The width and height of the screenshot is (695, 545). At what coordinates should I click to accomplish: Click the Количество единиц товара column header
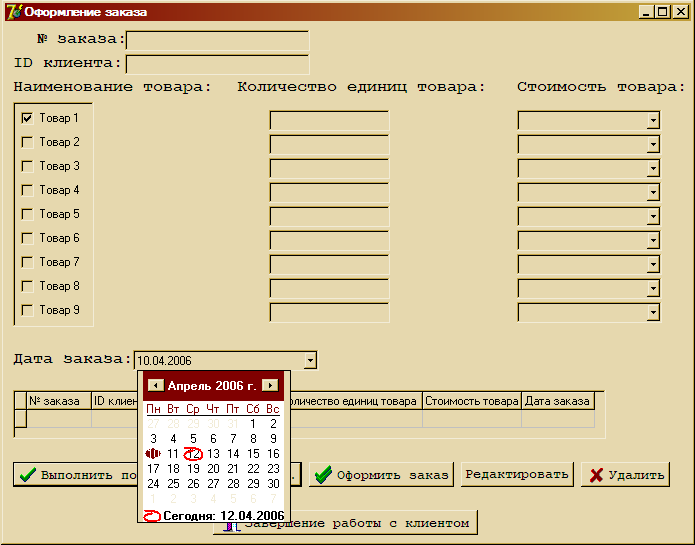356,401
